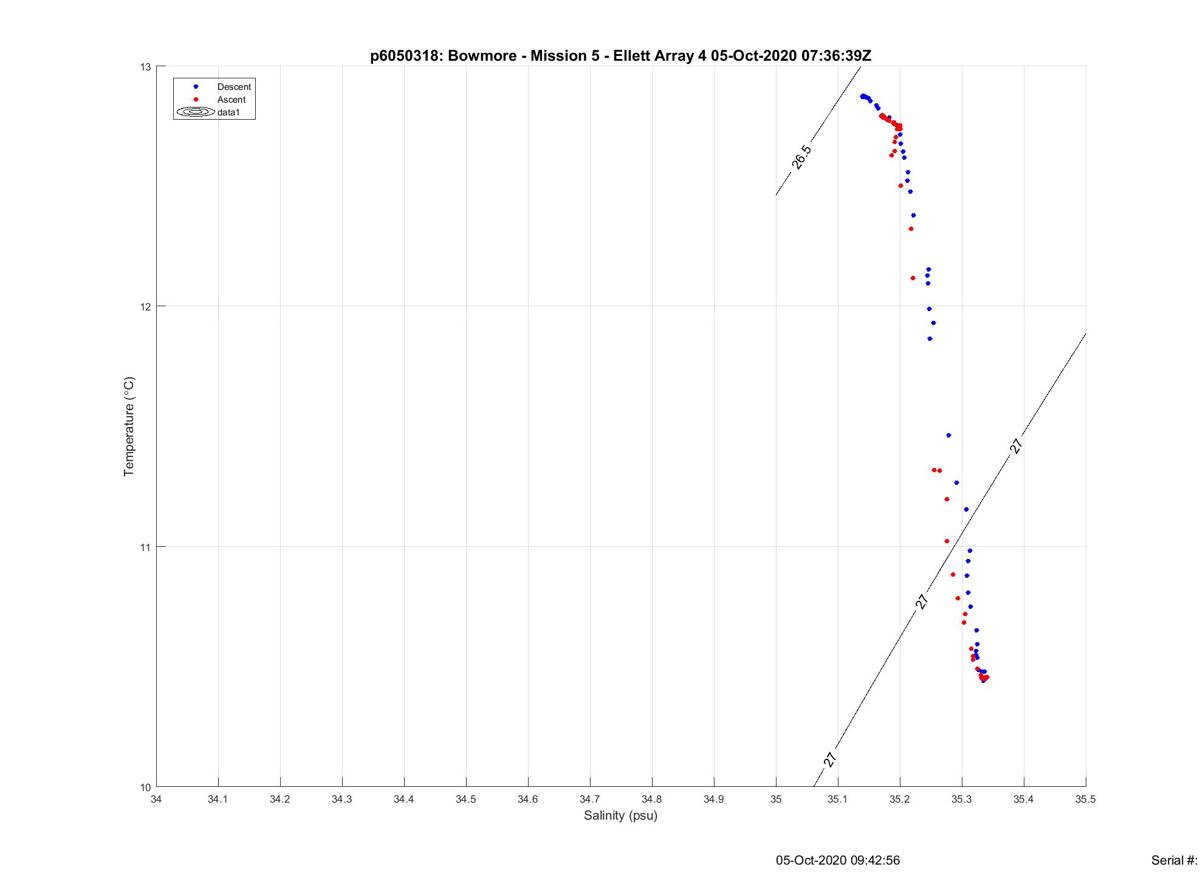
Task: Click the x-axis tick label '34.5'
Action: click(466, 799)
